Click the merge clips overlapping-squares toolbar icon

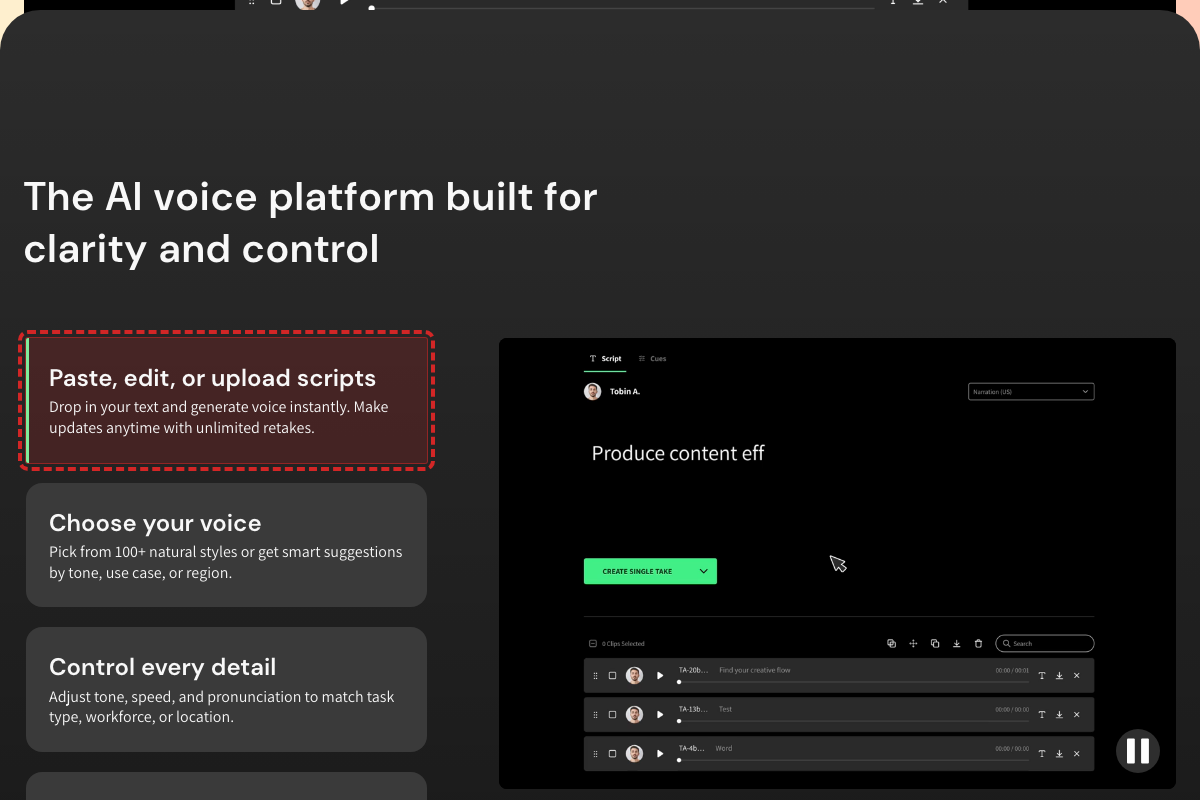tap(891, 644)
